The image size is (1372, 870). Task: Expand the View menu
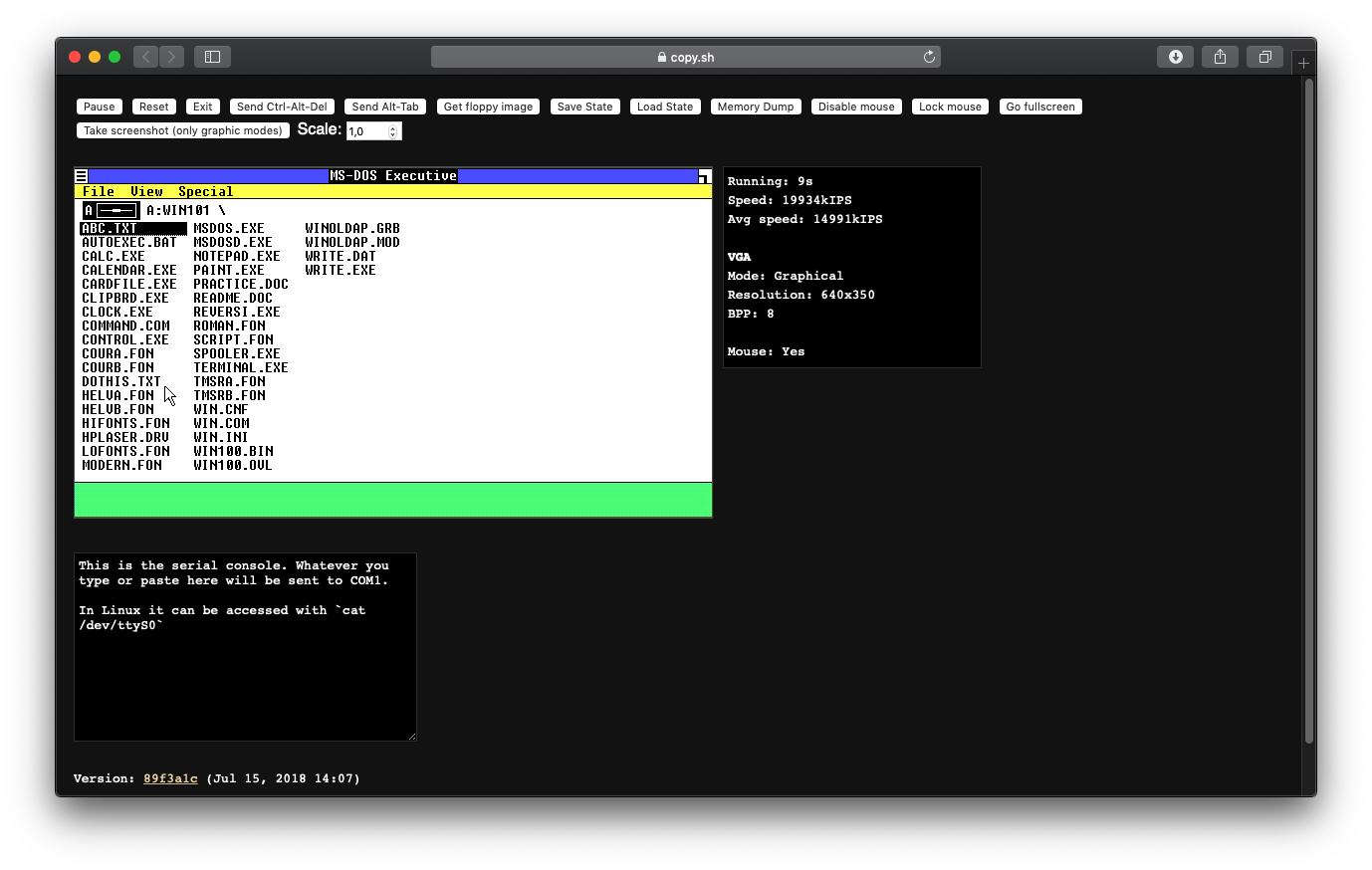(x=146, y=191)
